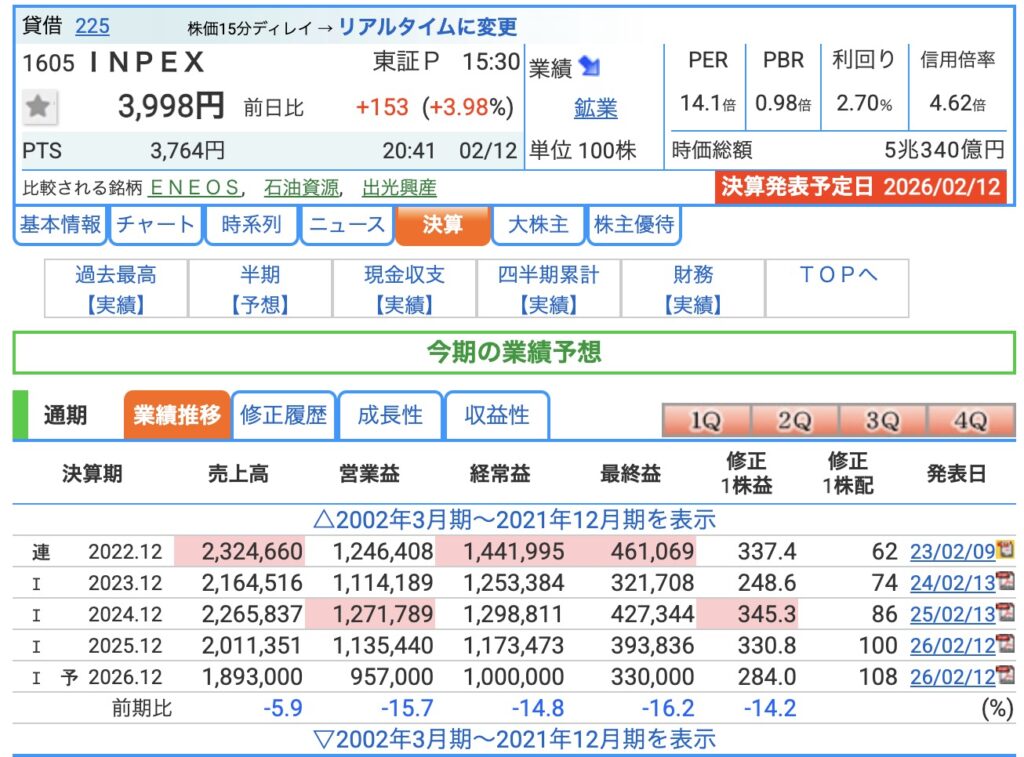1024x757 pixels.
Task: Open the ENEOS comparison stock link
Action: (x=195, y=187)
